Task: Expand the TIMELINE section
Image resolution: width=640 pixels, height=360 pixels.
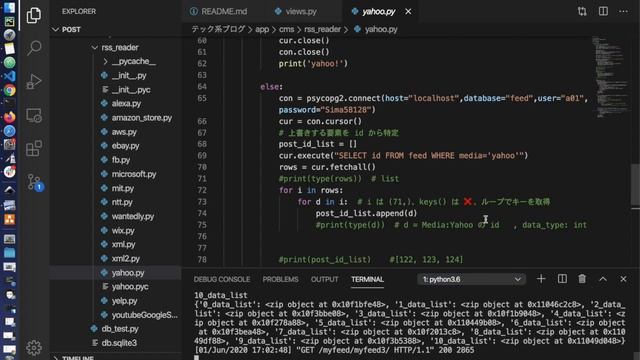Action: 116,358
